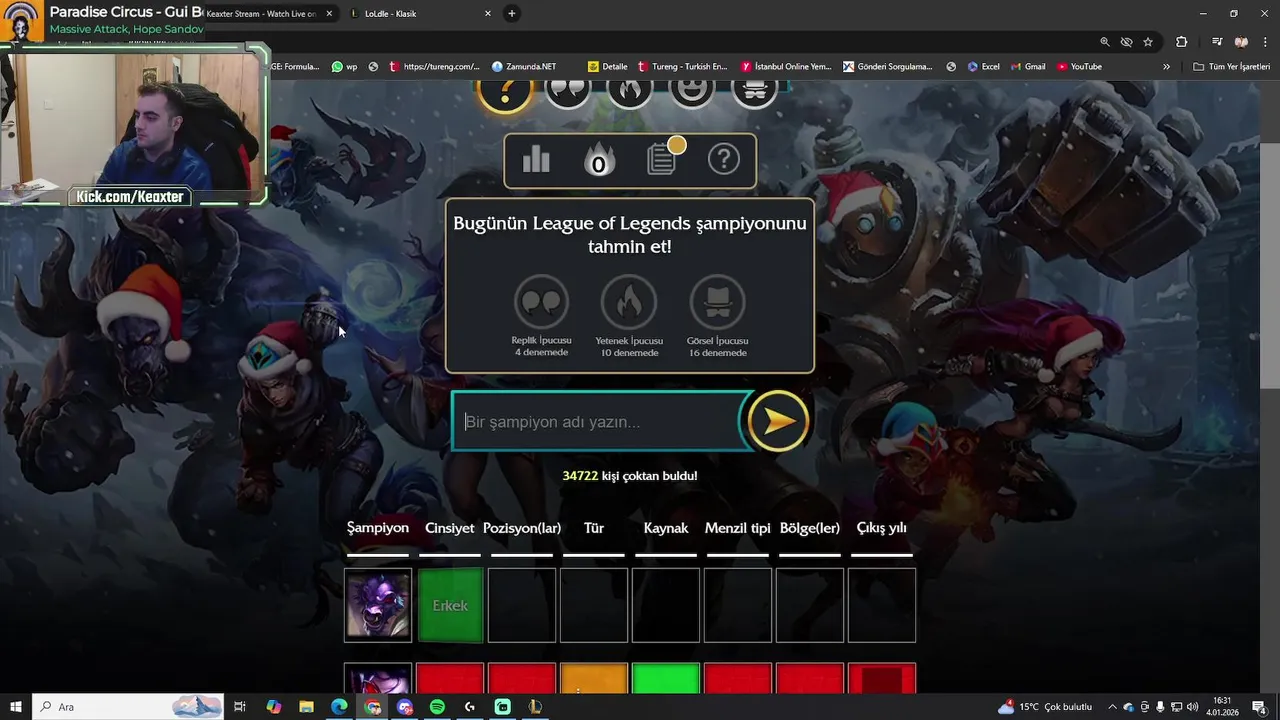The image size is (1280, 720).
Task: Open a new browser tab
Action: [512, 14]
